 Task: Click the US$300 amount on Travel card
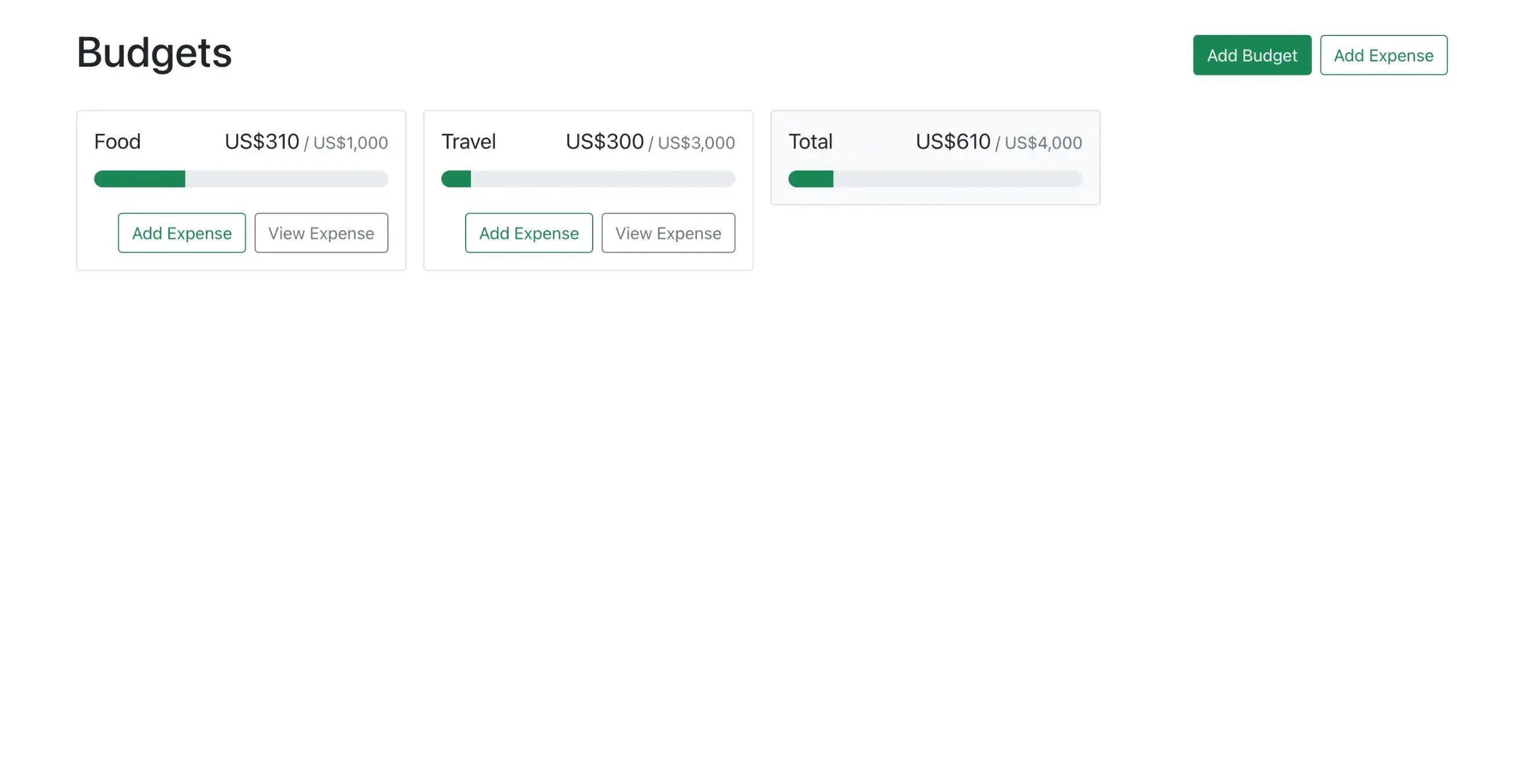point(605,141)
